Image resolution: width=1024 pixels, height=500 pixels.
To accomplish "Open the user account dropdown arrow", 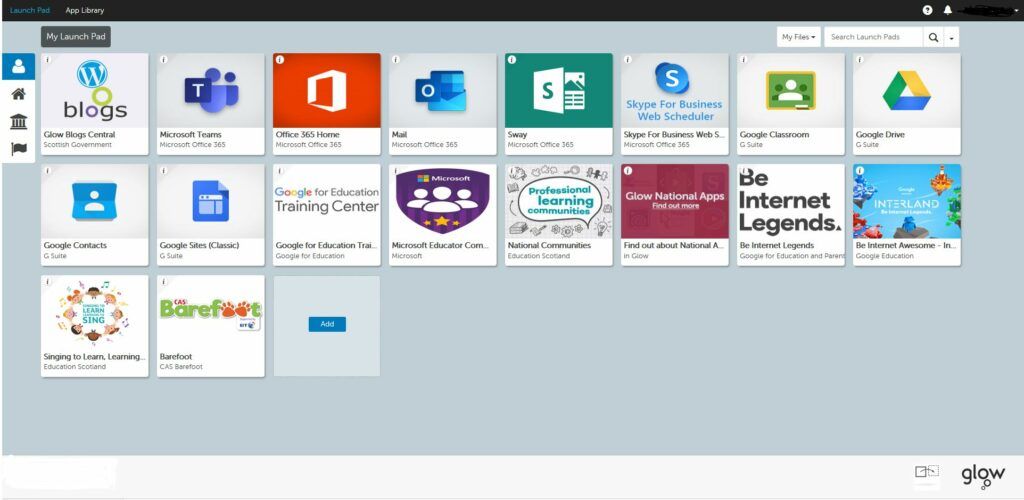I will 1016,10.
